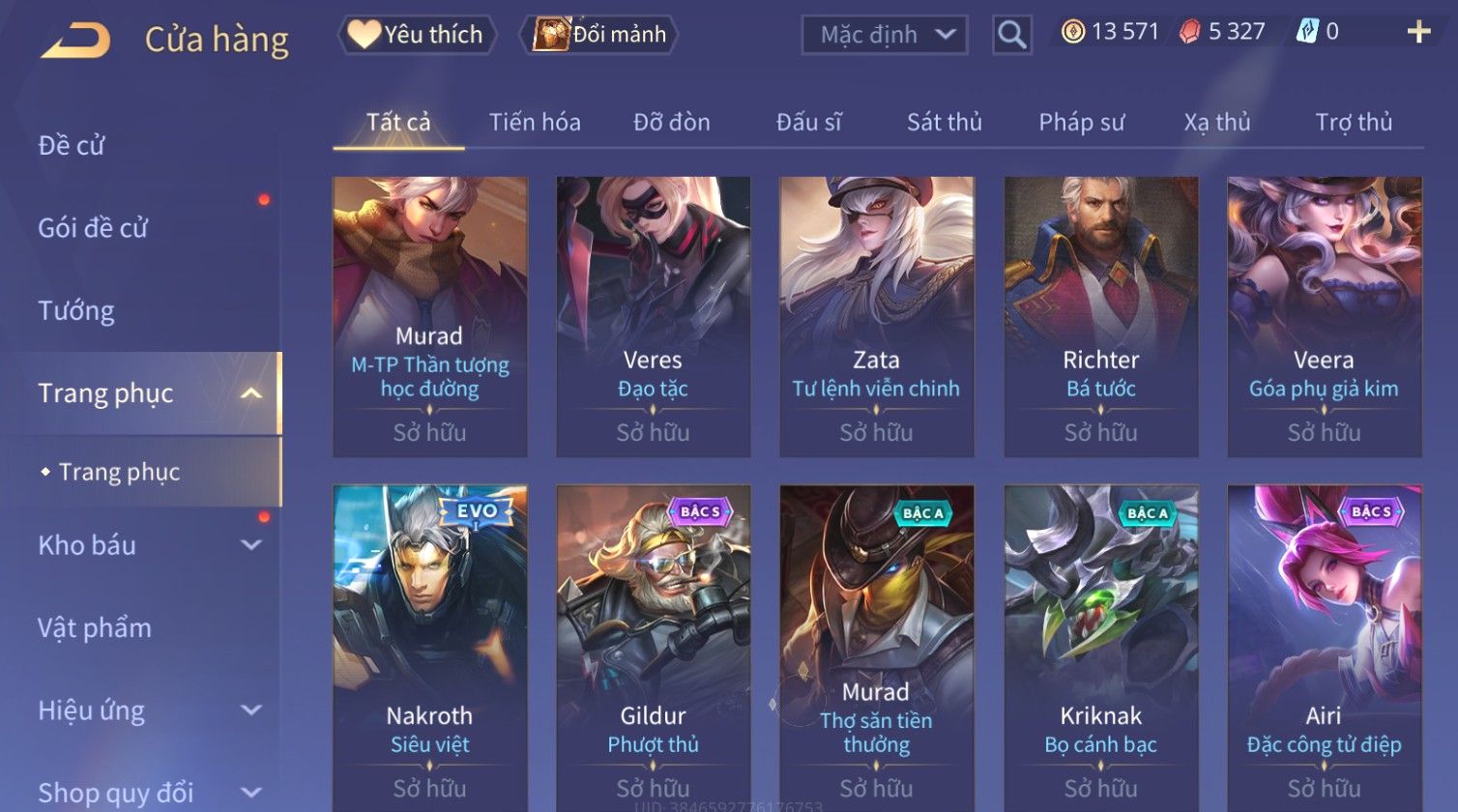The image size is (1458, 812).
Task: Switch to the Sát thủ tab
Action: click(944, 122)
